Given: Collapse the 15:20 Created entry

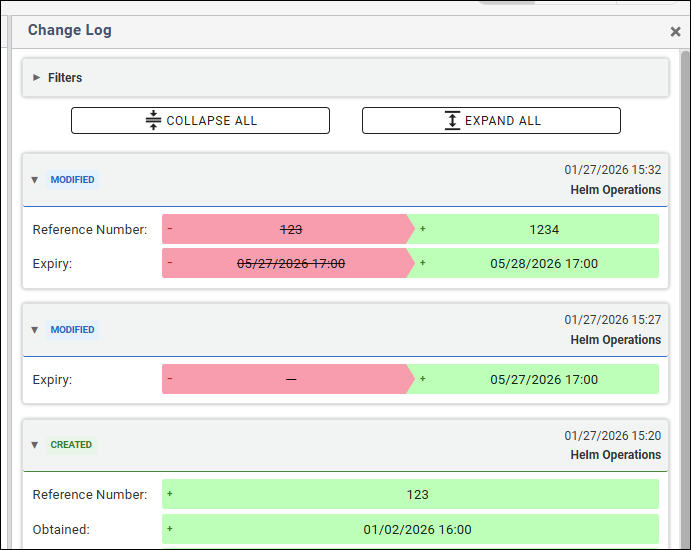Looking at the screenshot, I should point(35,445).
